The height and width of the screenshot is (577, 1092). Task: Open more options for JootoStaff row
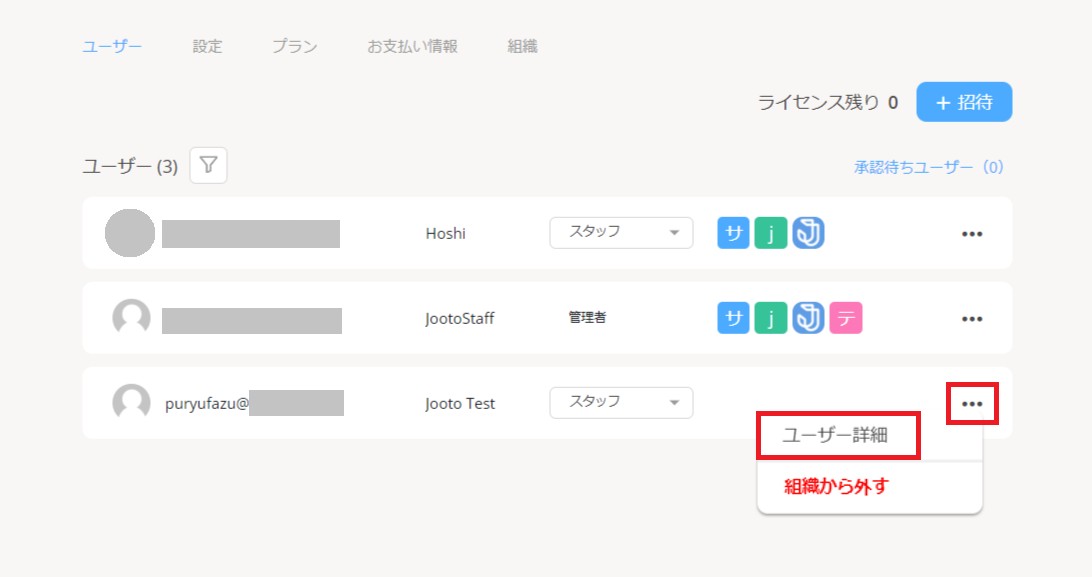click(x=971, y=318)
